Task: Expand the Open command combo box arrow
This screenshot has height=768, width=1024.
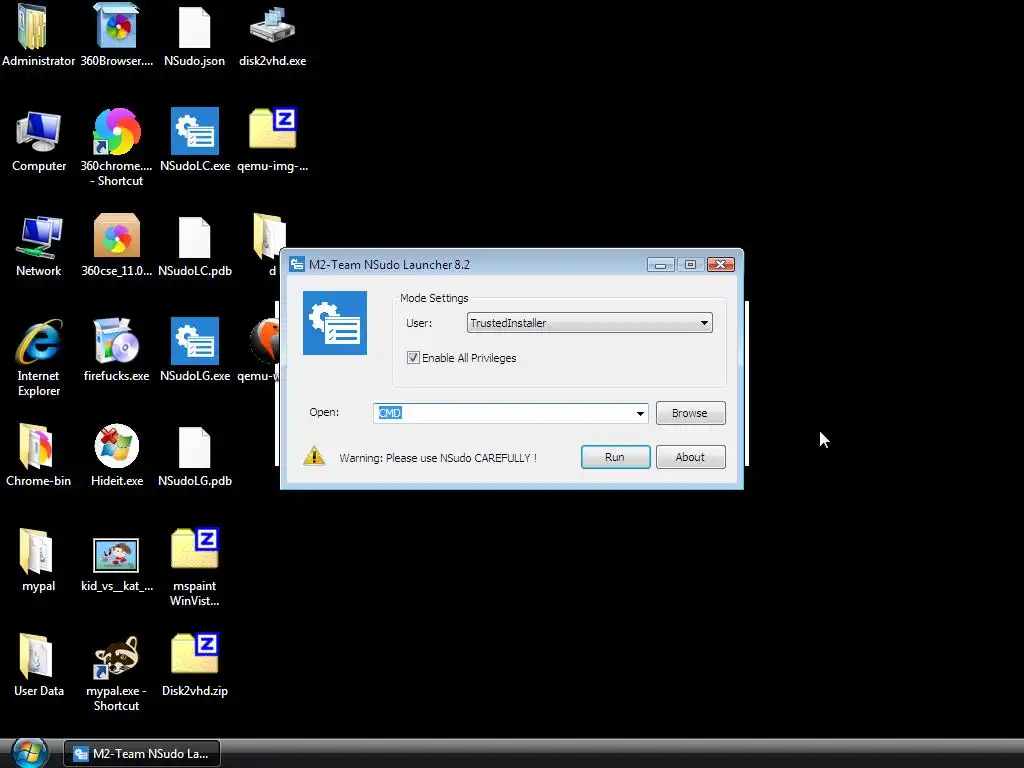Action: pos(640,413)
